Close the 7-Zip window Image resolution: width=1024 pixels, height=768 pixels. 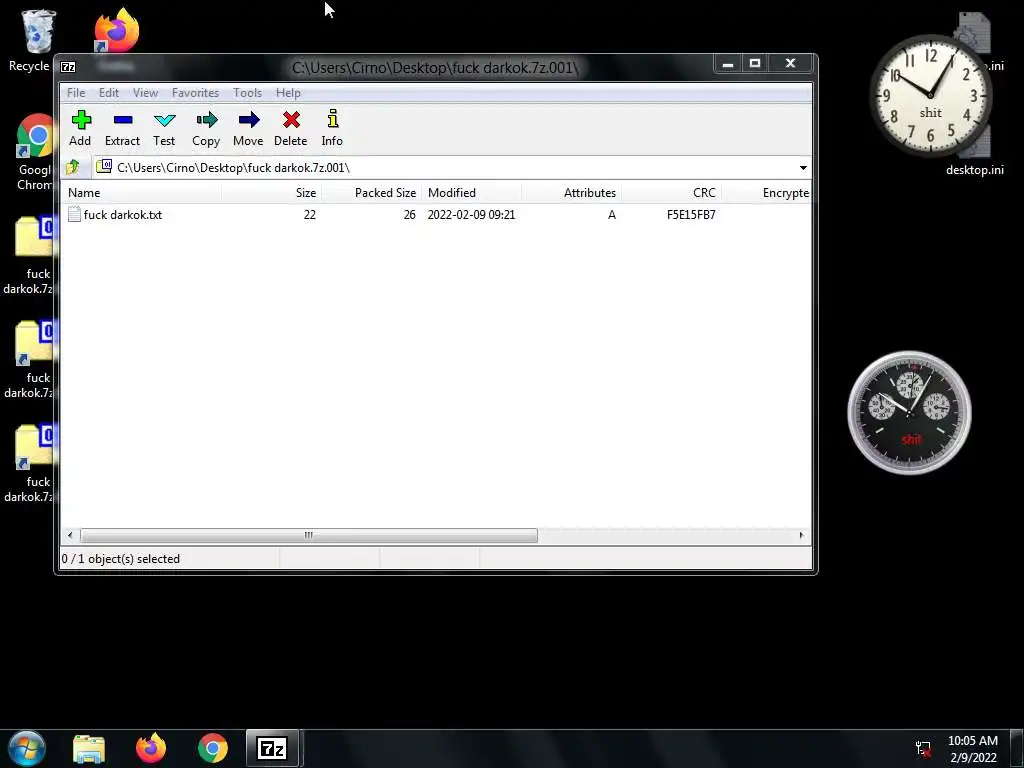pos(790,64)
